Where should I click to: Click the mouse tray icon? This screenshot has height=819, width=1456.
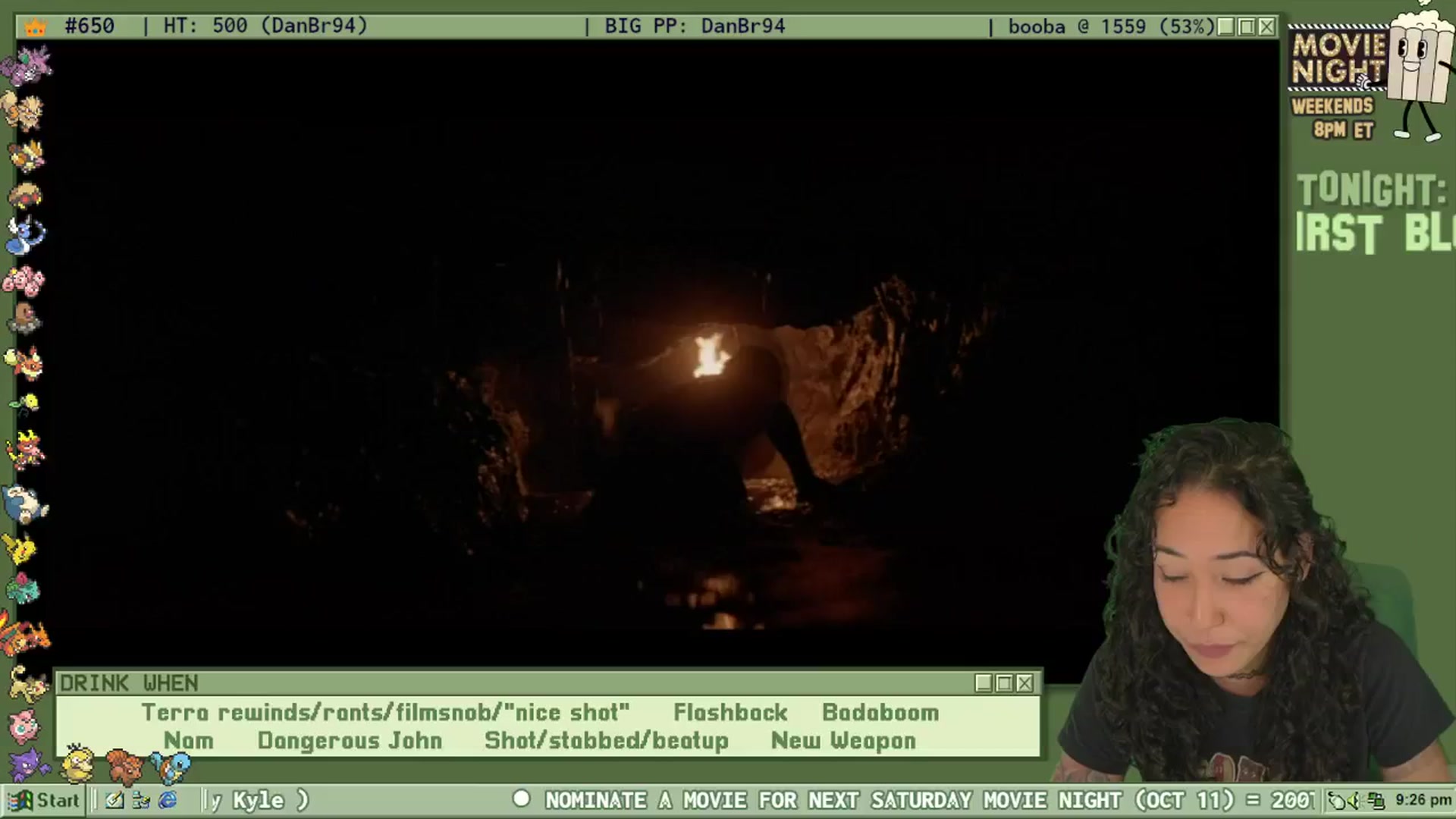(1337, 801)
